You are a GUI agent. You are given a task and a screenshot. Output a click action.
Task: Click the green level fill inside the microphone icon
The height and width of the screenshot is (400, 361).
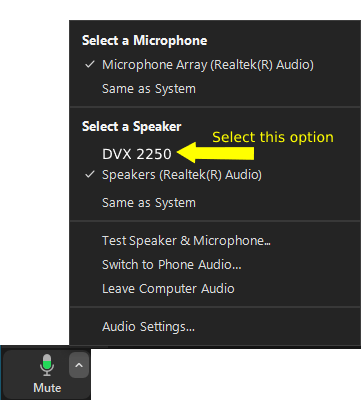(x=47, y=363)
